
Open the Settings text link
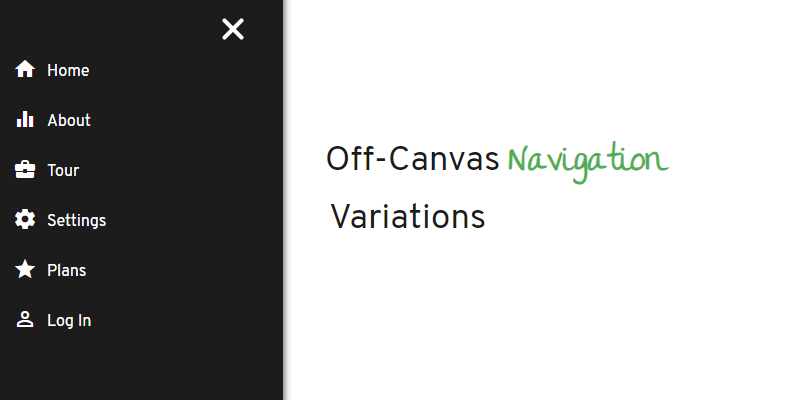tap(76, 220)
